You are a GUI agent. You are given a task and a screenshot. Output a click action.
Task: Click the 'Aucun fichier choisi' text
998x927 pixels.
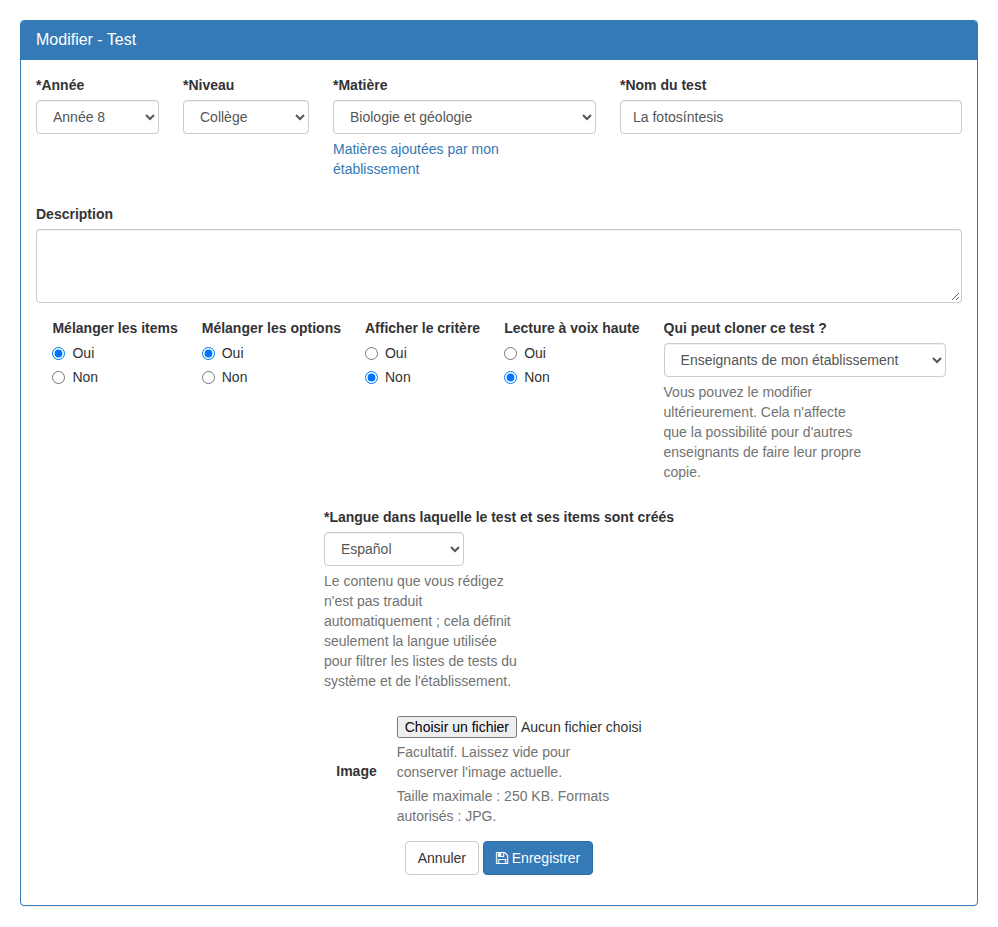[581, 727]
